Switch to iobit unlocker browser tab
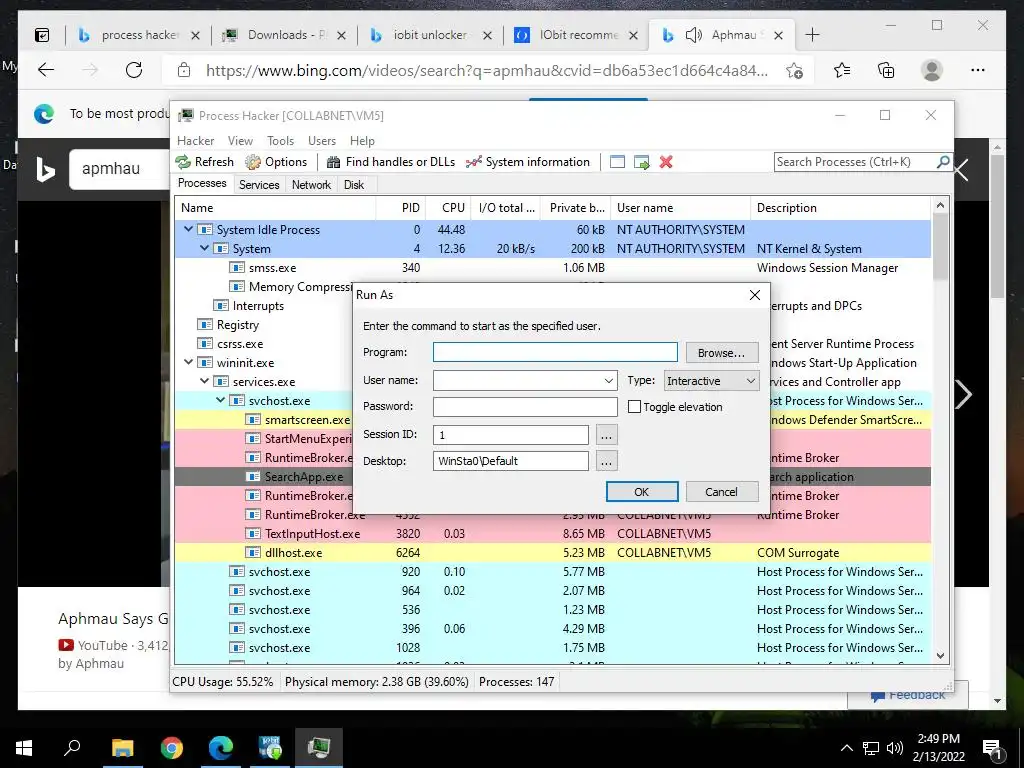Viewport: 1024px width, 768px height. [430, 35]
